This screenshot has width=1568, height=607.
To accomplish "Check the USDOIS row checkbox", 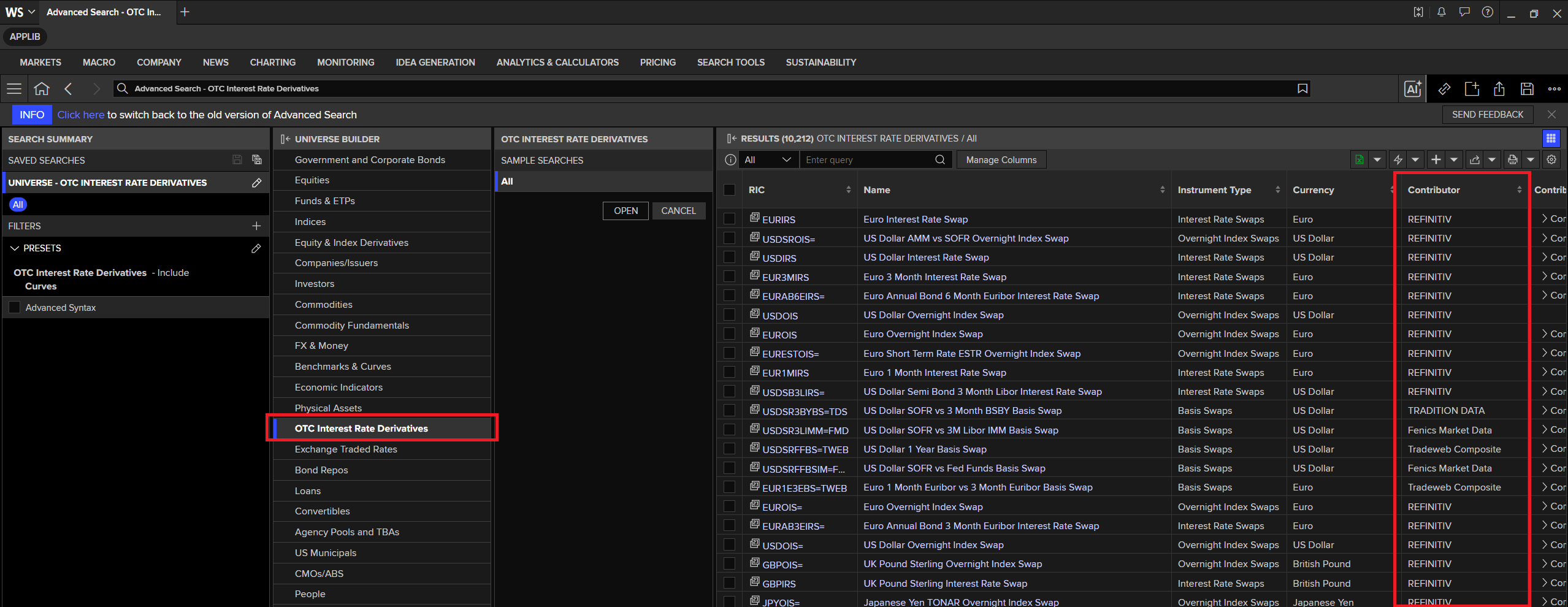I will coord(729,315).
